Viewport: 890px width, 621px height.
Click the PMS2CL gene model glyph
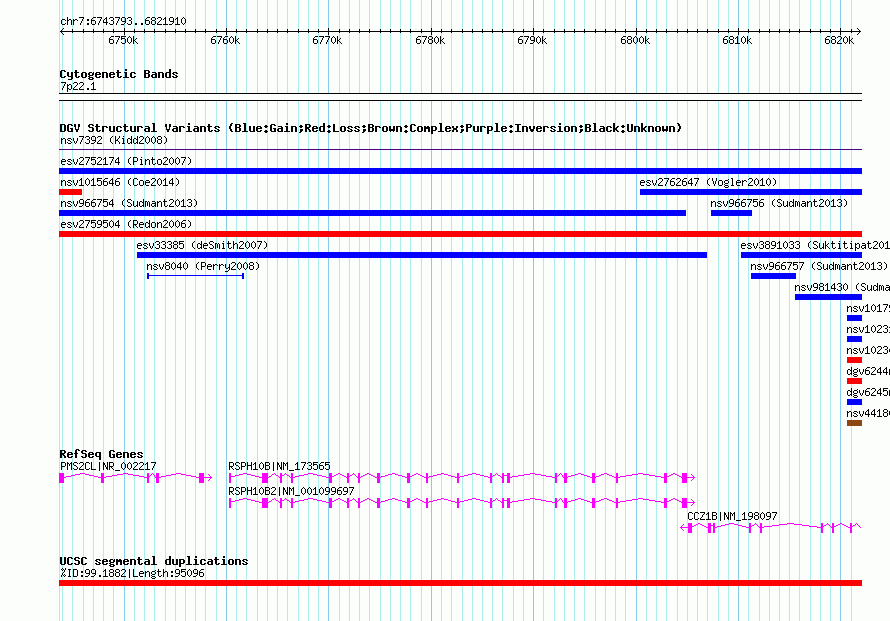pyautogui.click(x=136, y=478)
